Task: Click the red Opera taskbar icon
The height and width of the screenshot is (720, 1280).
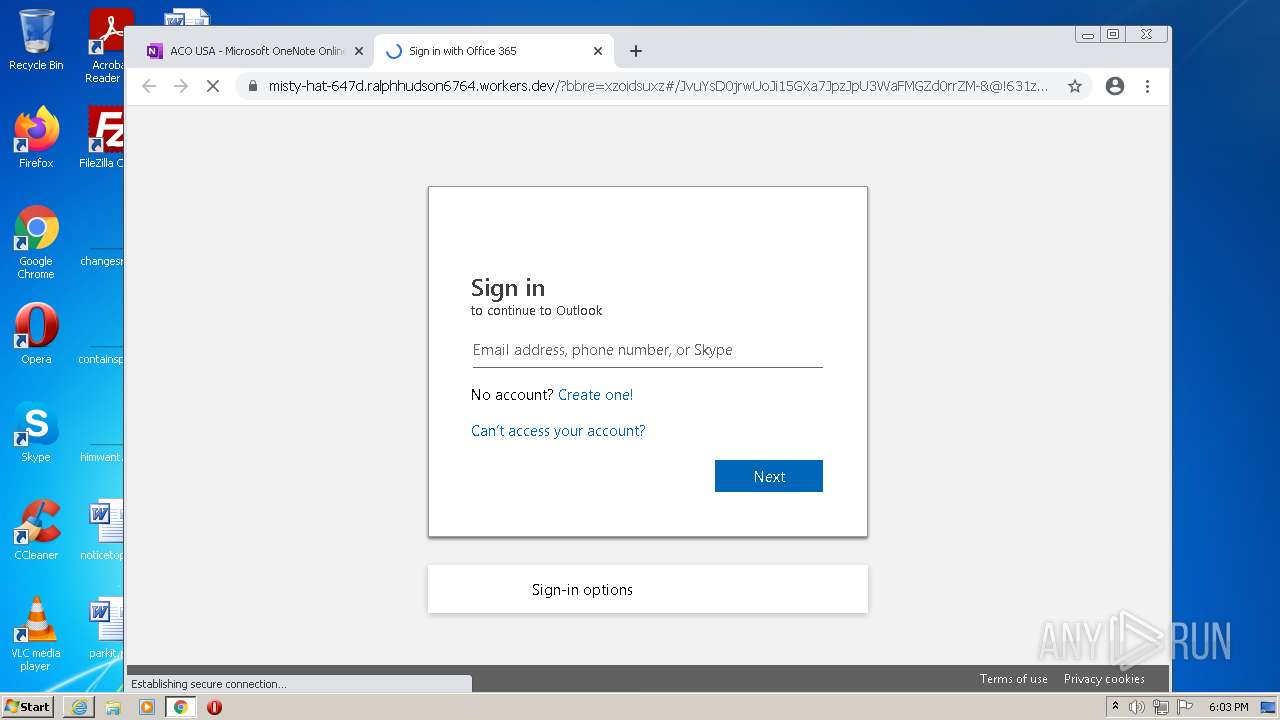Action: (214, 707)
